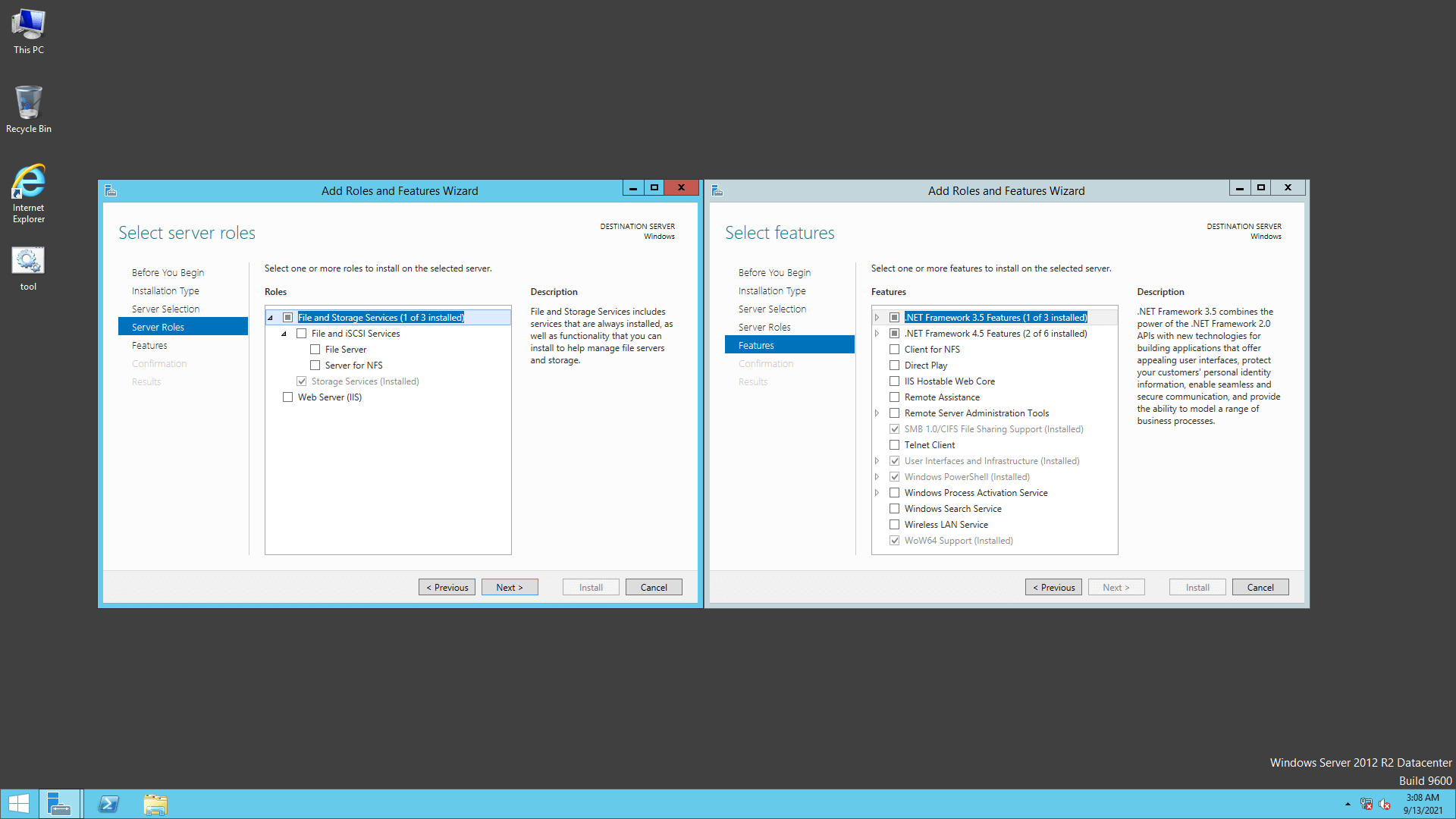Launch PowerShell from the taskbar
Viewport: 1456px width, 819px height.
(108, 804)
